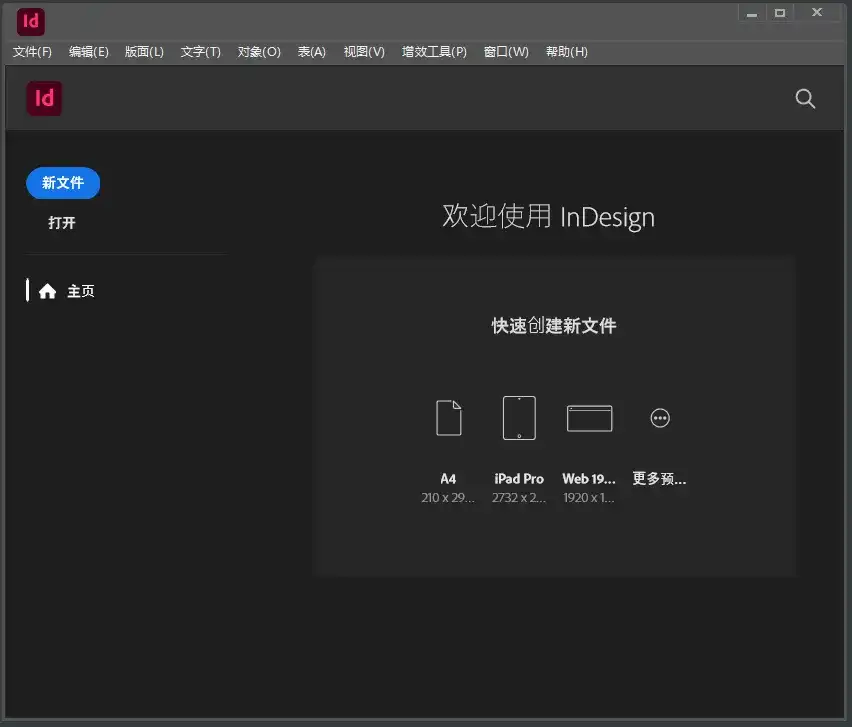The height and width of the screenshot is (727, 852).
Task: Open the 编辑(E) menu
Action: click(88, 51)
